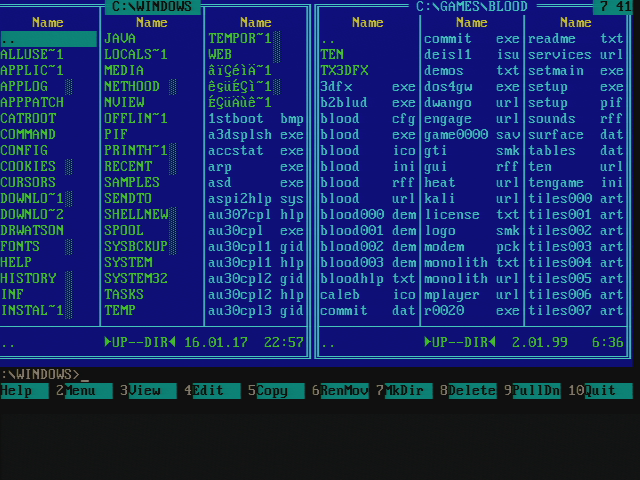Select the file tengame ini
The height and width of the screenshot is (480, 640).
(x=576, y=182)
